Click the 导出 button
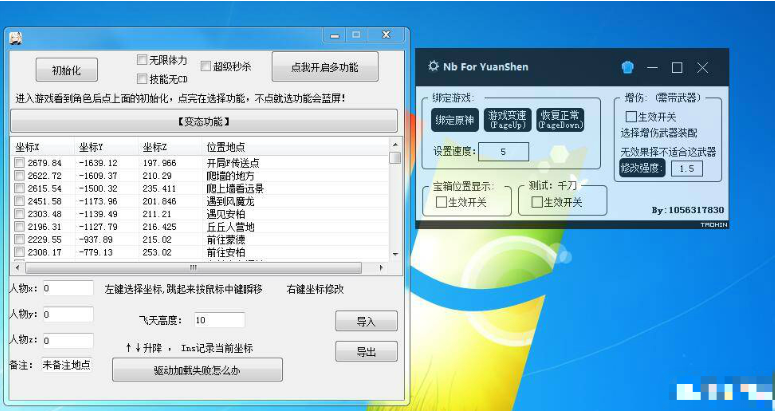775x411 pixels. tap(366, 352)
